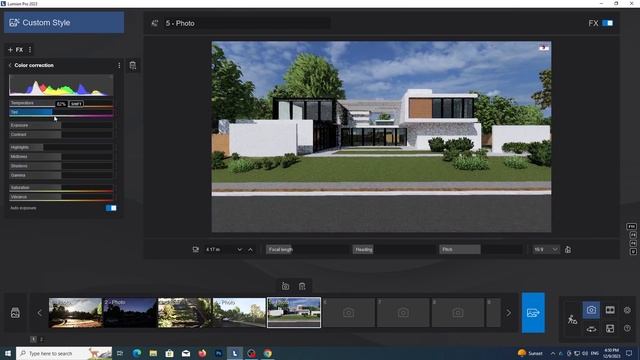Go to next photos with right arrow

click(509, 313)
